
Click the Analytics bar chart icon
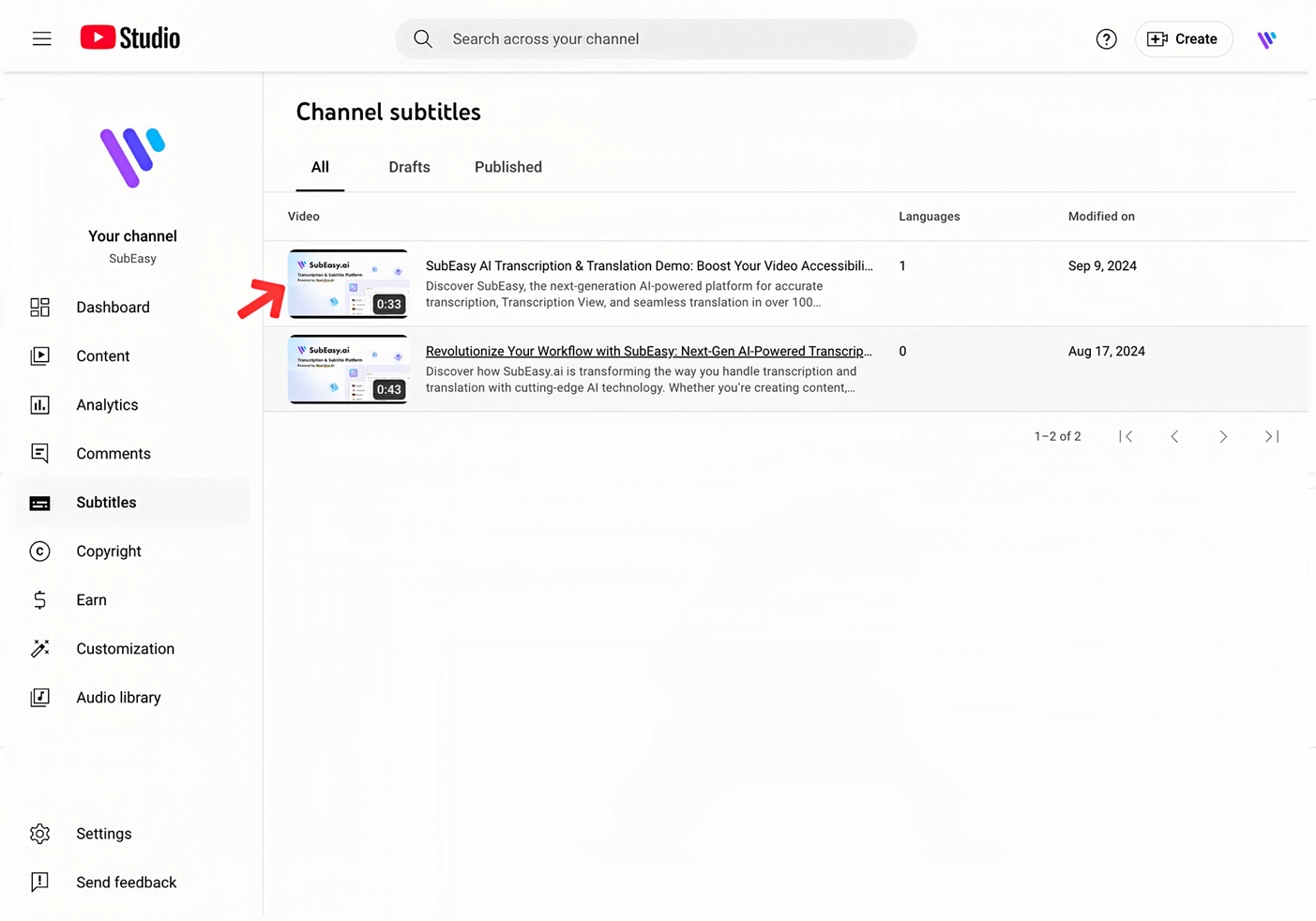39,404
